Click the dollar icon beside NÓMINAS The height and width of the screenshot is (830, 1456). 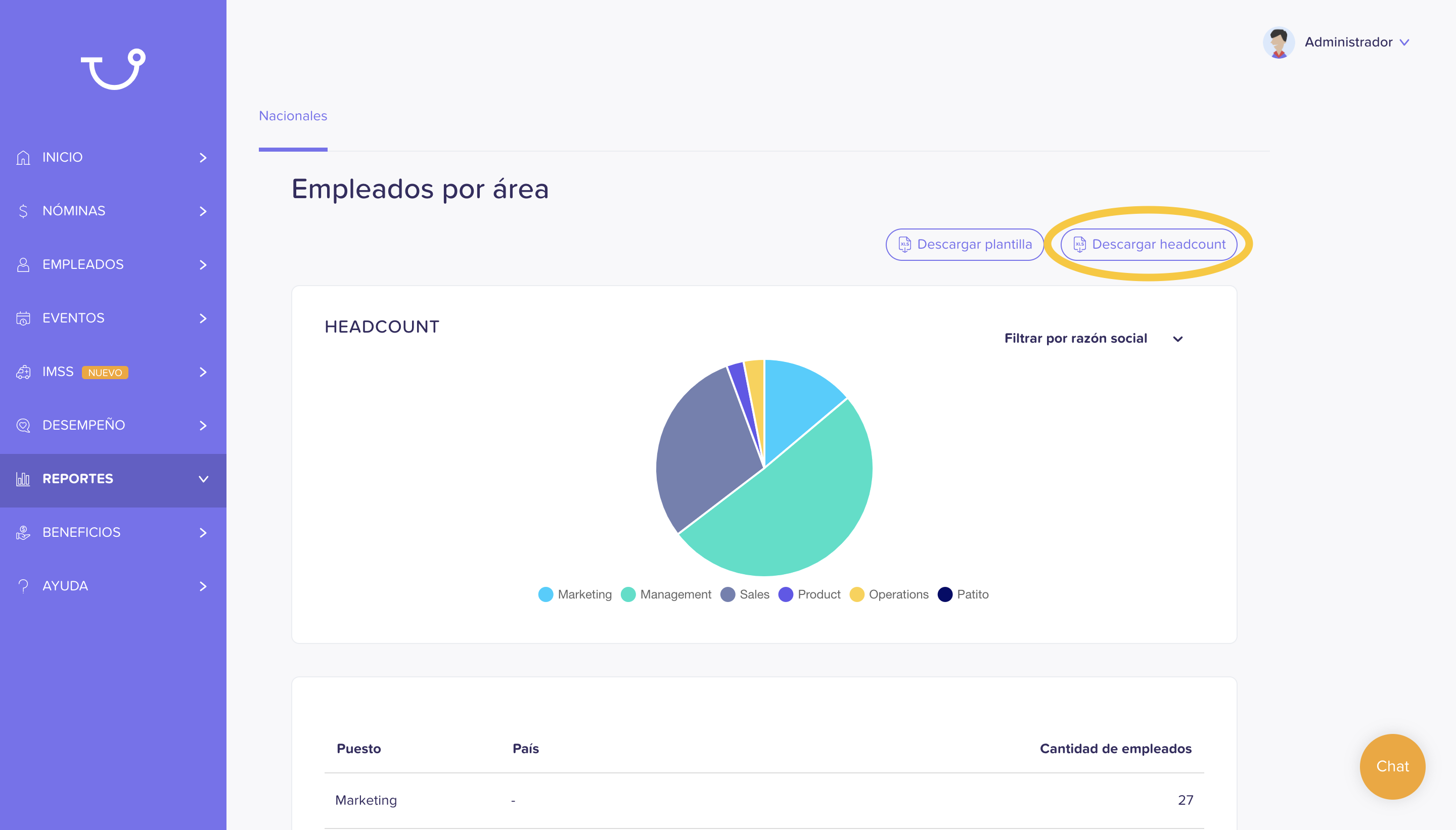23,211
